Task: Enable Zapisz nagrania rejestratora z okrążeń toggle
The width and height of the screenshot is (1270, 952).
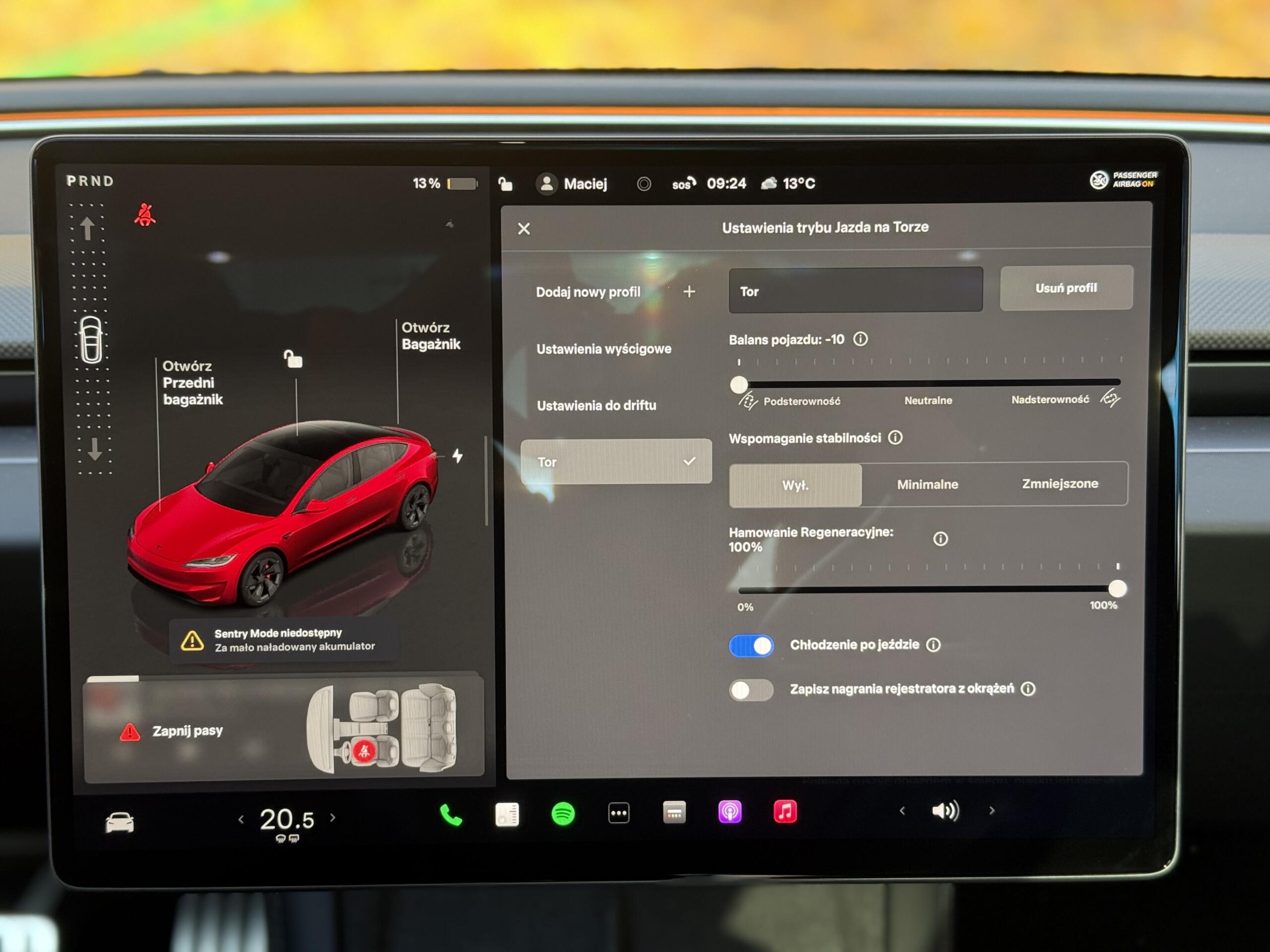Action: tap(751, 690)
